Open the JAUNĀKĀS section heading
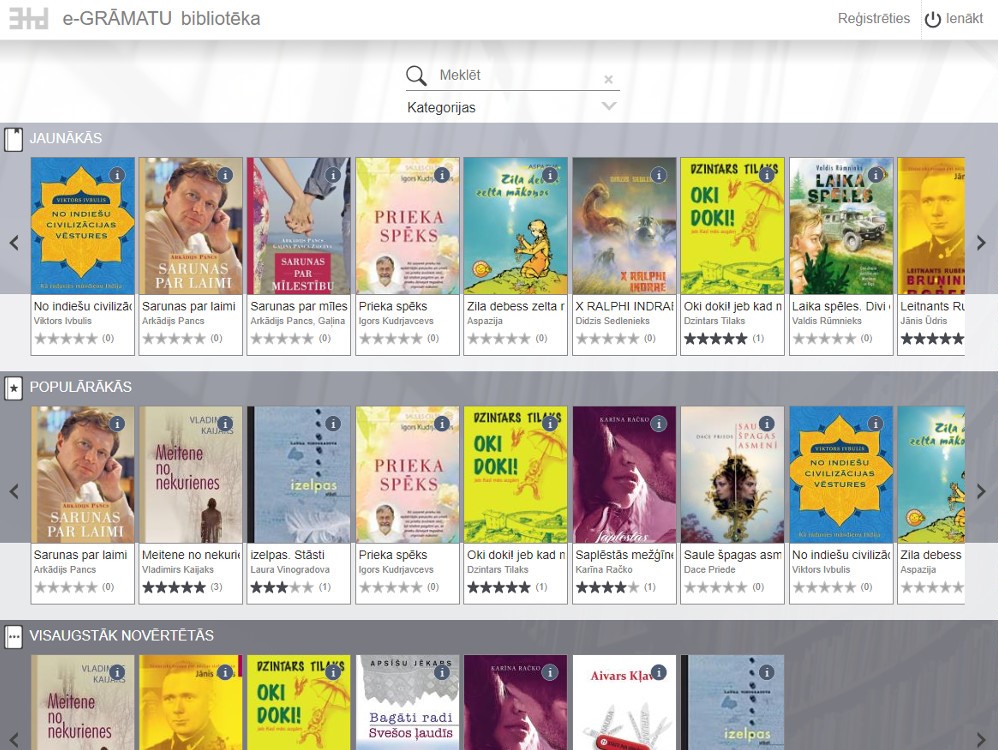The width and height of the screenshot is (998, 750). pos(66,138)
